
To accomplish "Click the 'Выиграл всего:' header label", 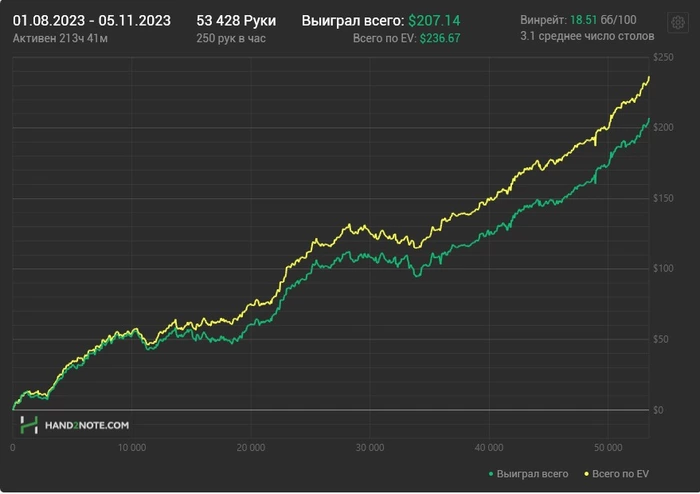I will pyautogui.click(x=353, y=21).
